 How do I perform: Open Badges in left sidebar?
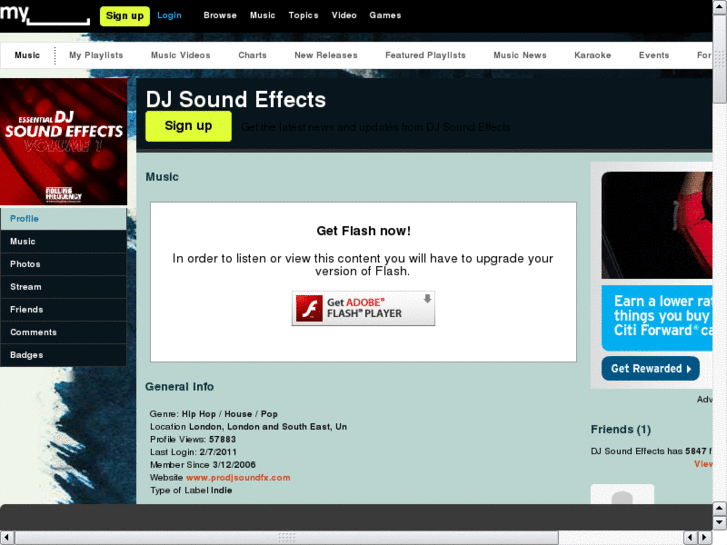point(64,355)
